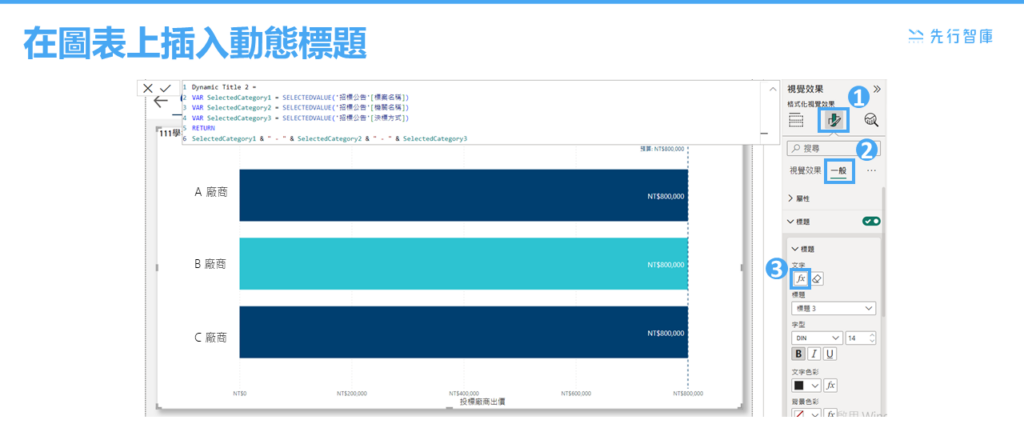This screenshot has height=444, width=1024.
Task: Click fx button next to 文字色彩 swatch
Action: 831,385
